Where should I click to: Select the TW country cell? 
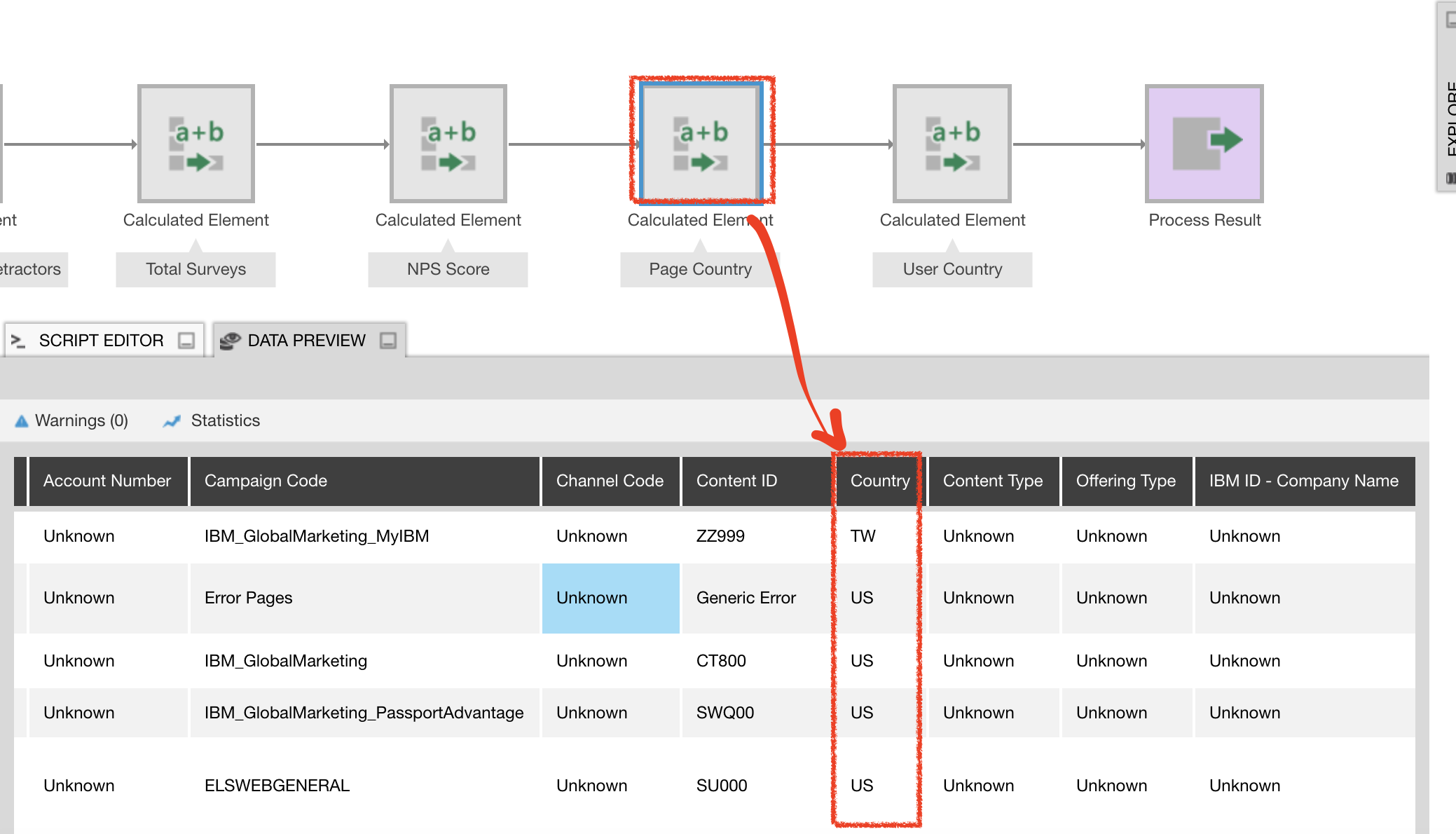click(x=880, y=536)
